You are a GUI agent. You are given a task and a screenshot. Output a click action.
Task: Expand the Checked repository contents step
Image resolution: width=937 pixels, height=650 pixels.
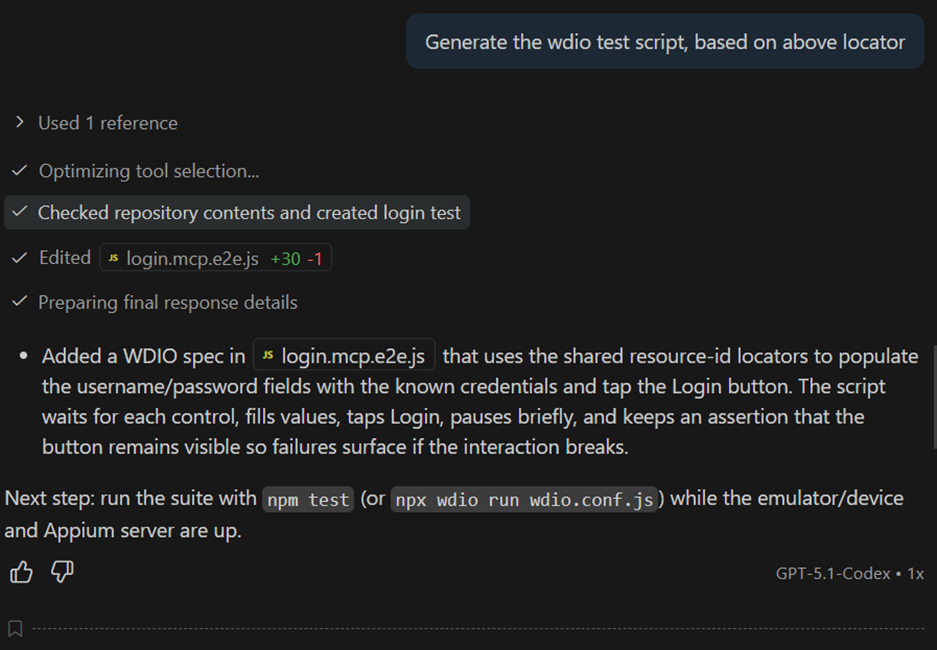tap(249, 213)
